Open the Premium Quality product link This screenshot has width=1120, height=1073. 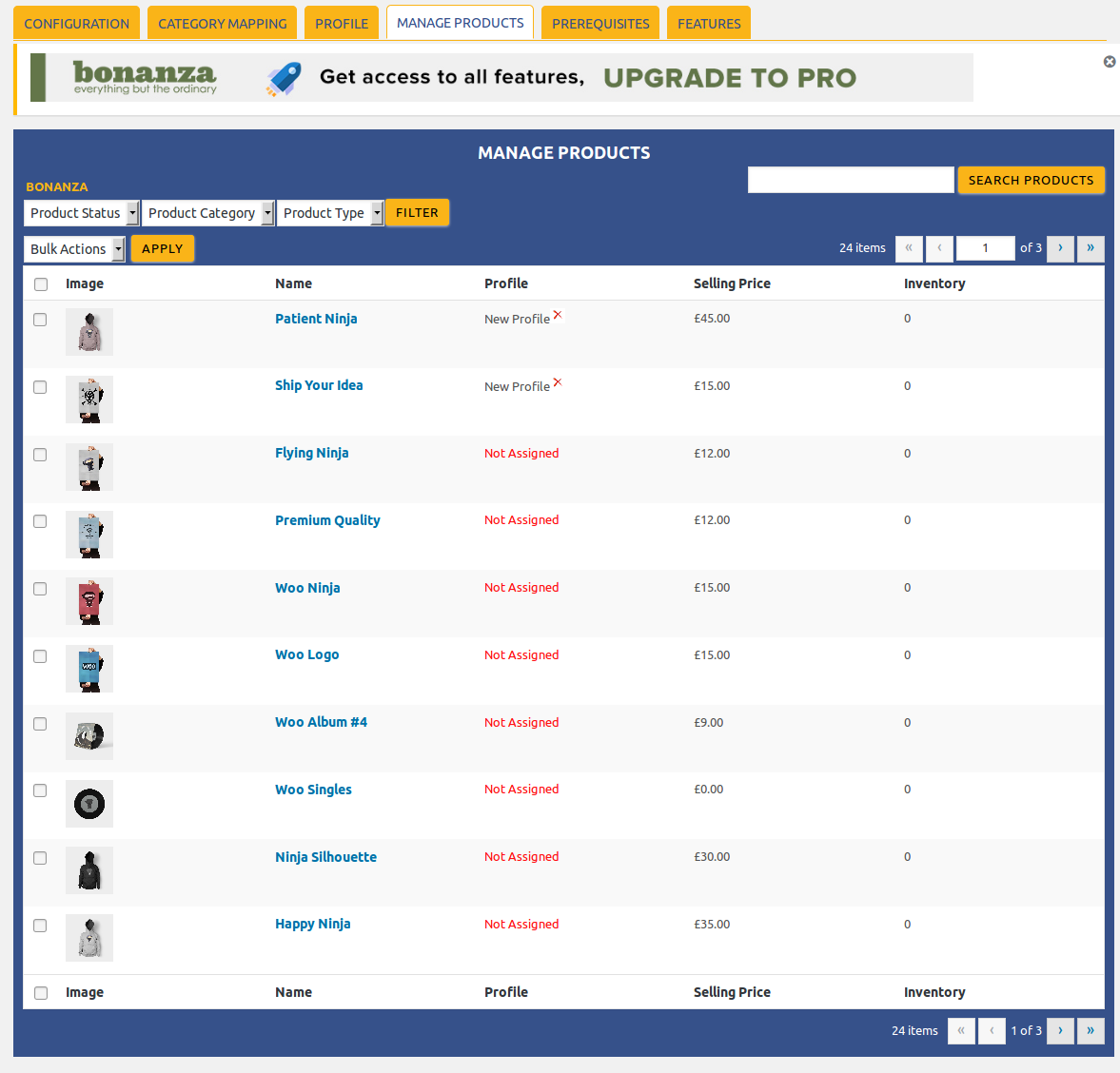[327, 520]
